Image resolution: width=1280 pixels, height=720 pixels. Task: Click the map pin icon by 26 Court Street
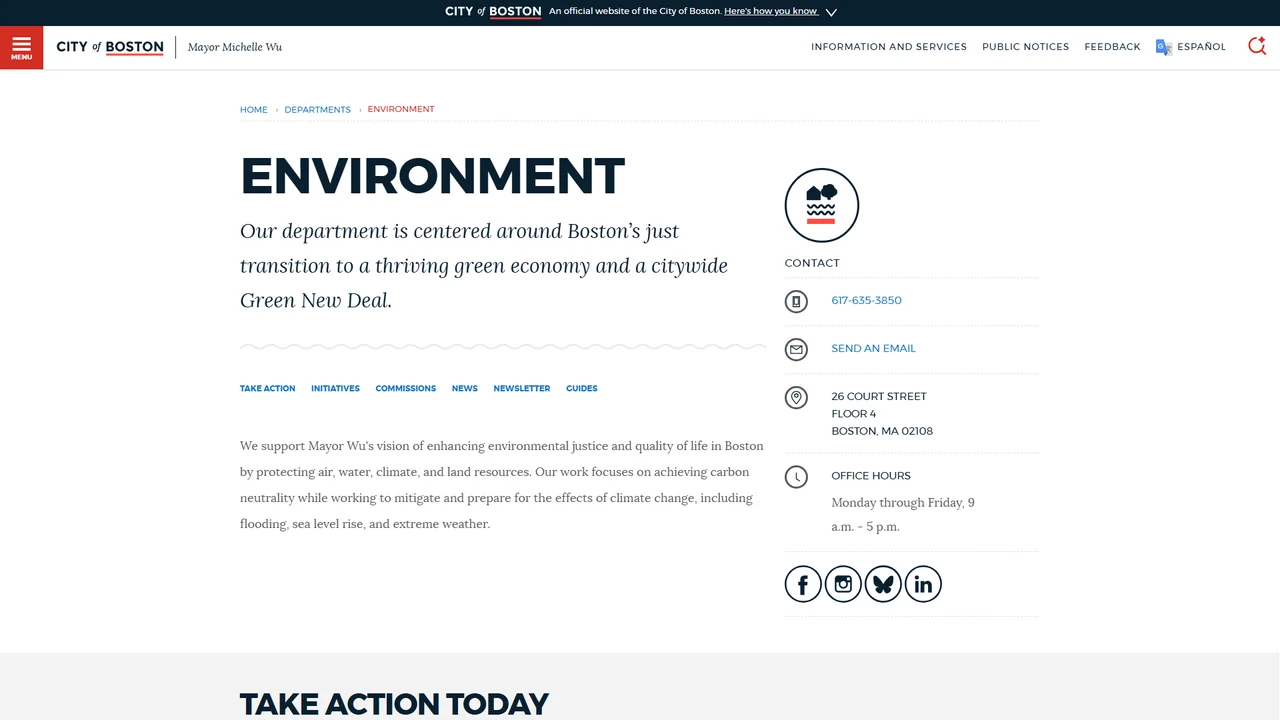pyautogui.click(x=796, y=398)
